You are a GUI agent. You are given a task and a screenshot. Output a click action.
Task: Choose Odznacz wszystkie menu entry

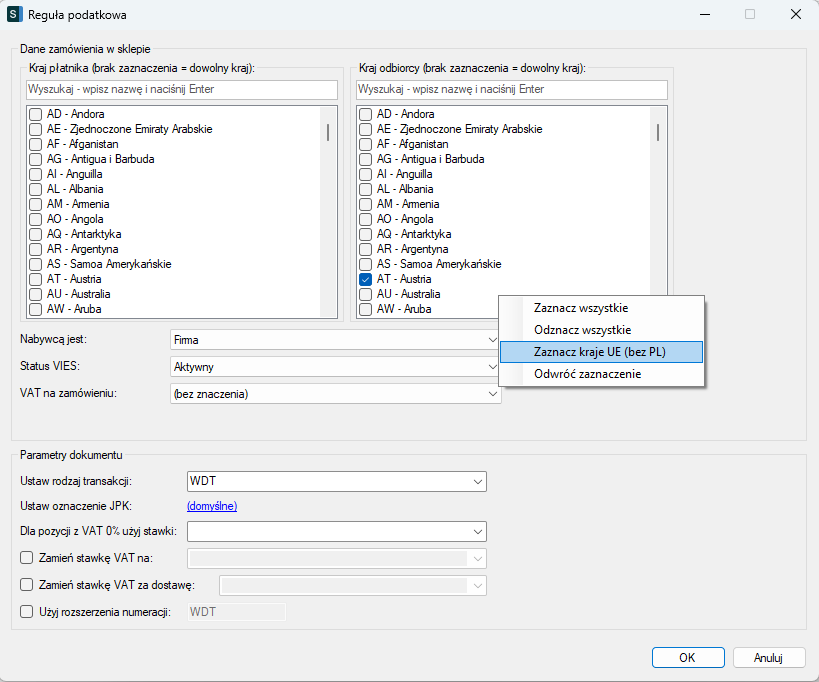click(x=582, y=330)
